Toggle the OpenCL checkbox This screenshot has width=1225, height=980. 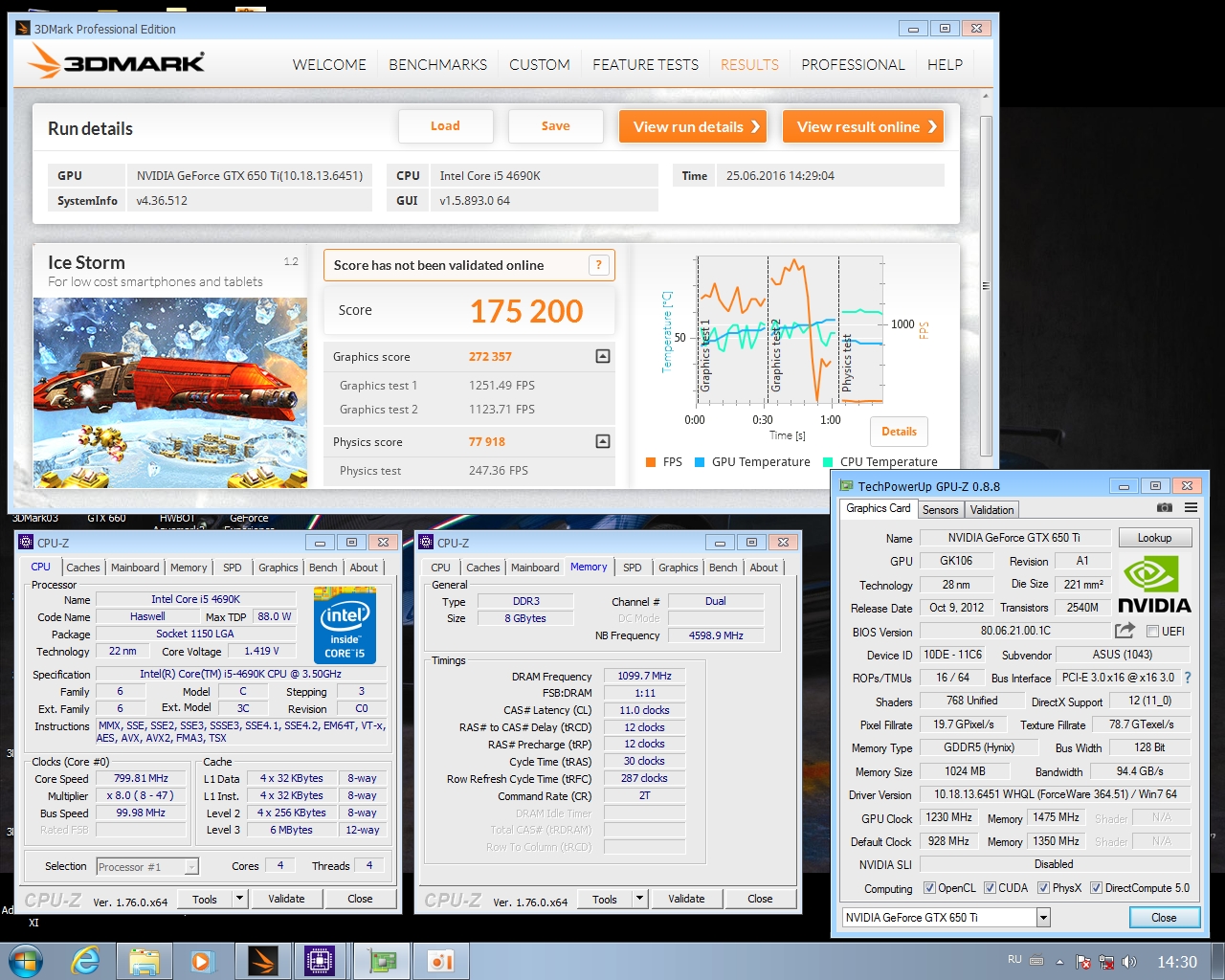click(x=929, y=888)
